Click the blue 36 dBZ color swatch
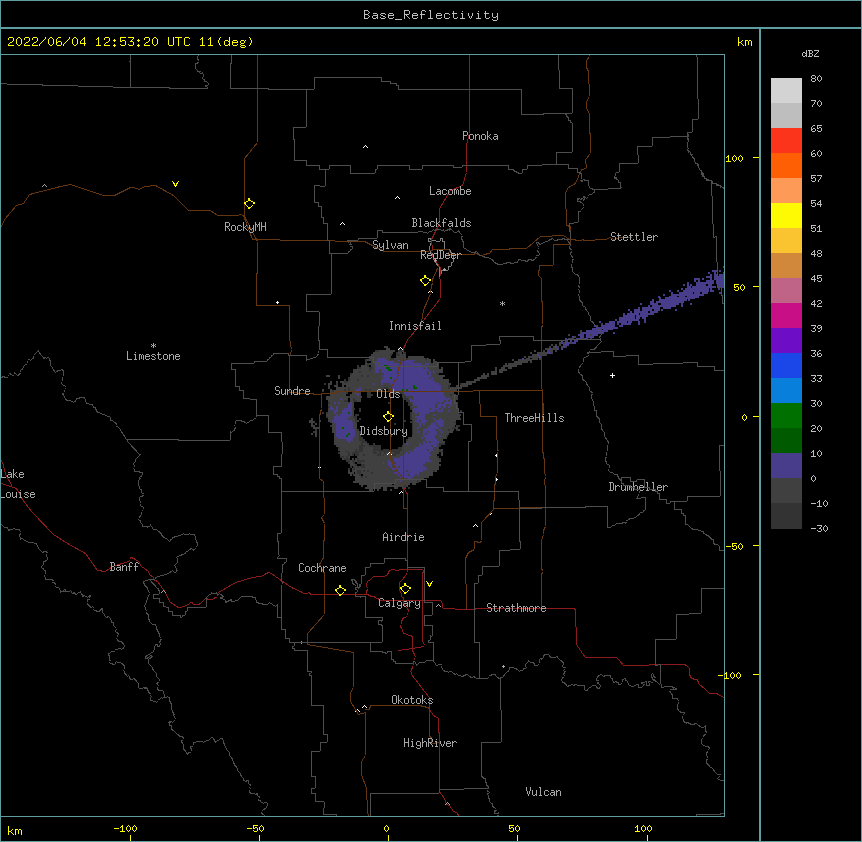This screenshot has height=842, width=862. click(786, 365)
